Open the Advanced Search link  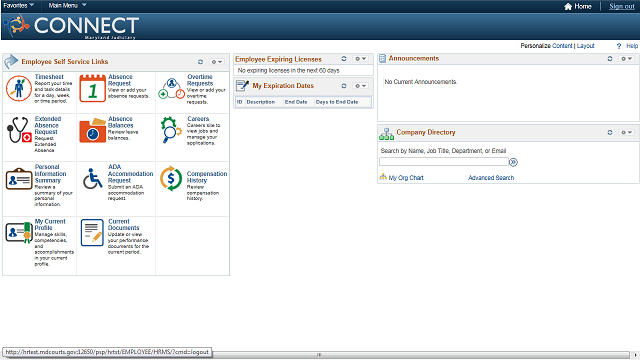click(491, 178)
